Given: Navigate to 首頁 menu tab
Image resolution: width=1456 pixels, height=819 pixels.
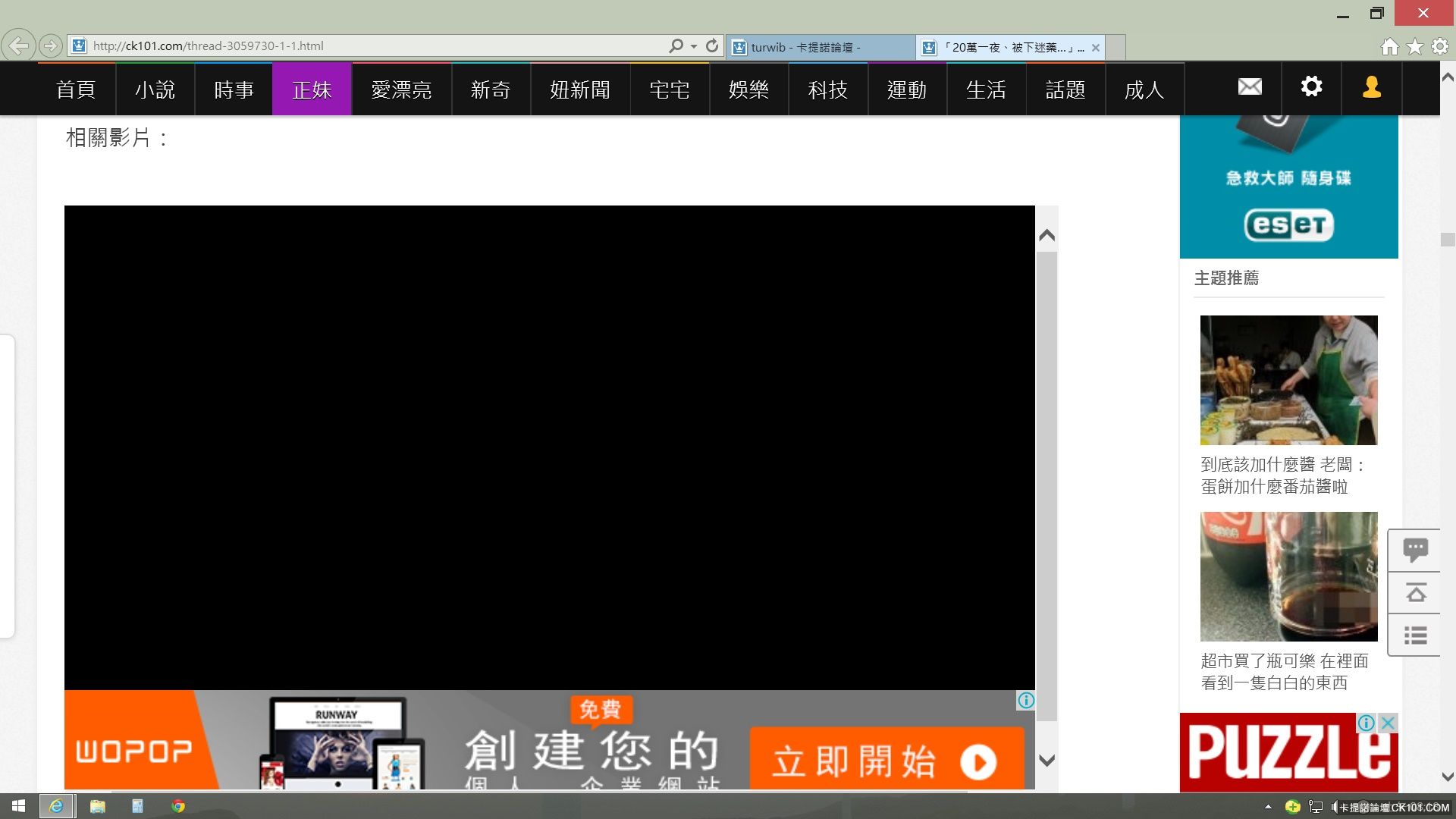Looking at the screenshot, I should pyautogui.click(x=75, y=89).
